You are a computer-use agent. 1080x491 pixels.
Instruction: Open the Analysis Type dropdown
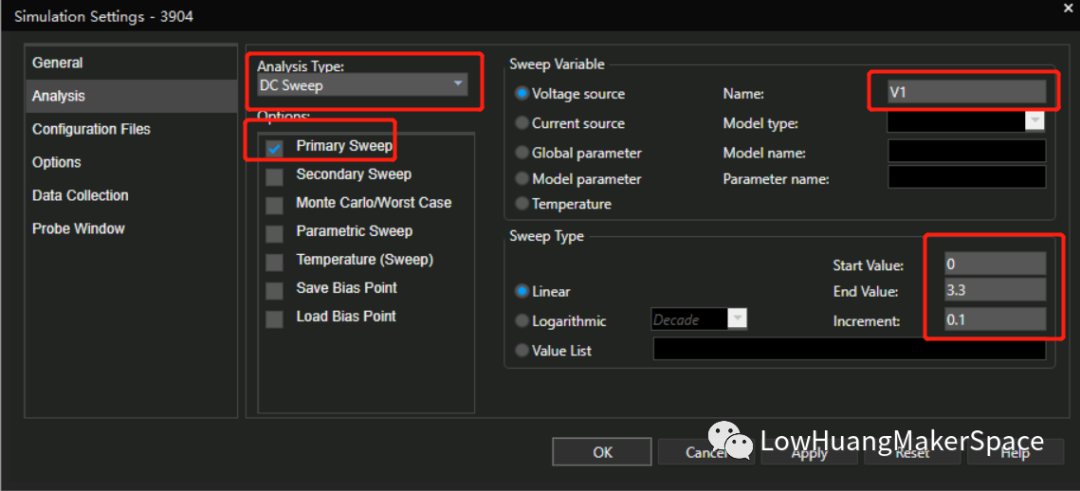pyautogui.click(x=361, y=85)
